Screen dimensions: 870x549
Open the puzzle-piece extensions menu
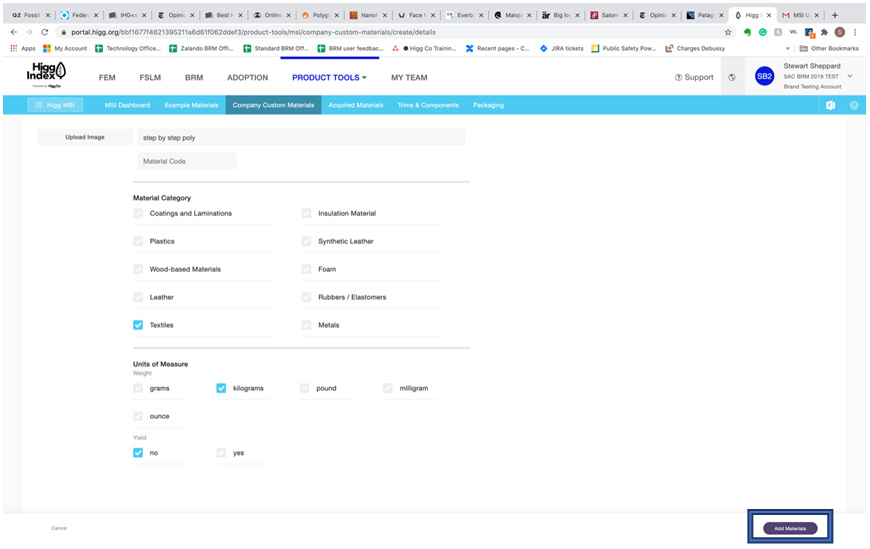pos(825,32)
